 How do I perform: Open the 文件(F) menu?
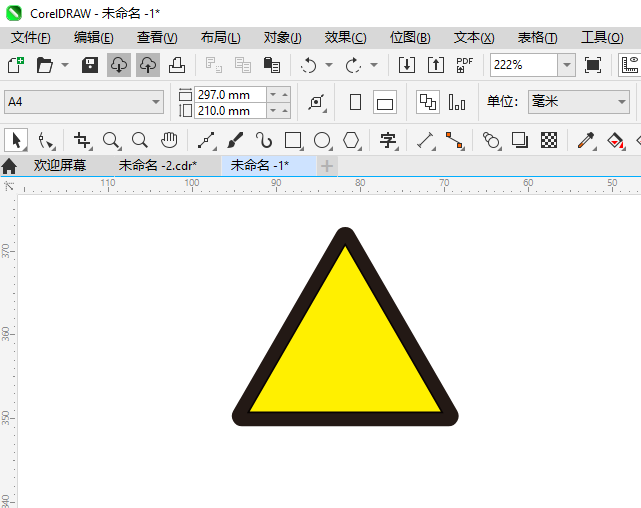point(31,38)
